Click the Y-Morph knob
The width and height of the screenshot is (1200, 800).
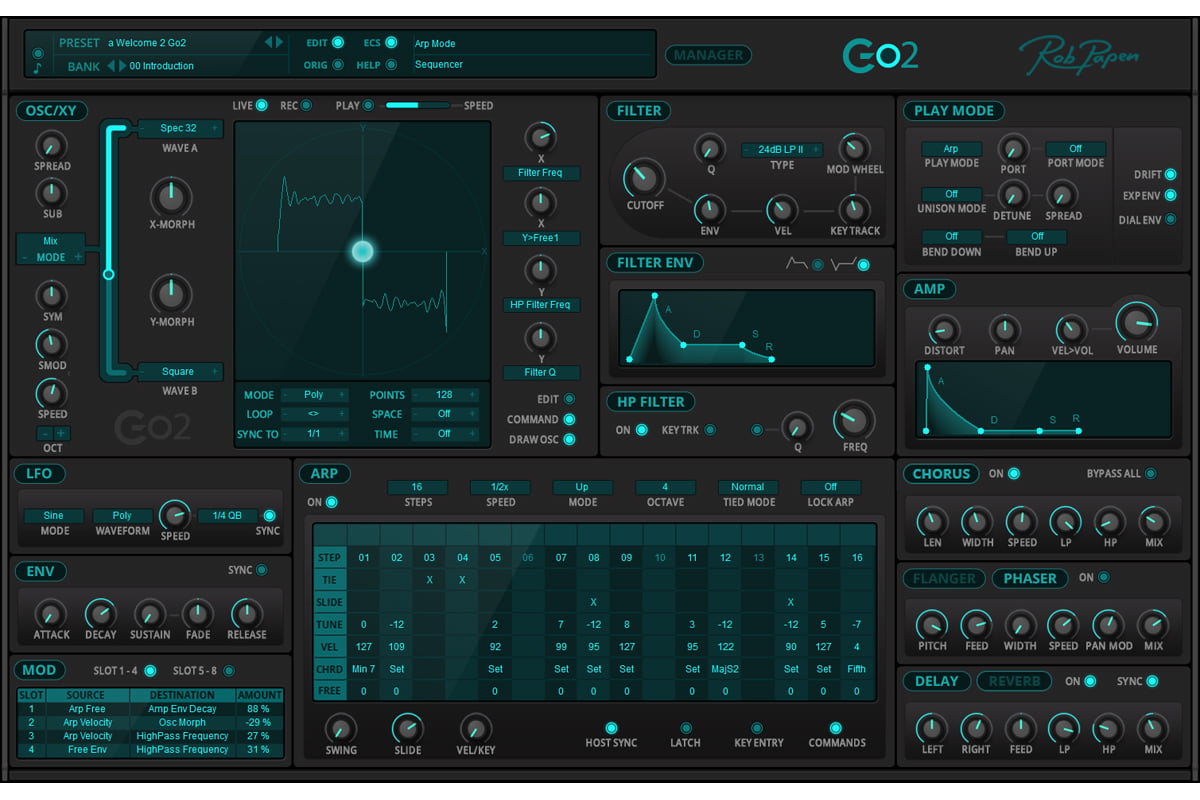tap(171, 294)
